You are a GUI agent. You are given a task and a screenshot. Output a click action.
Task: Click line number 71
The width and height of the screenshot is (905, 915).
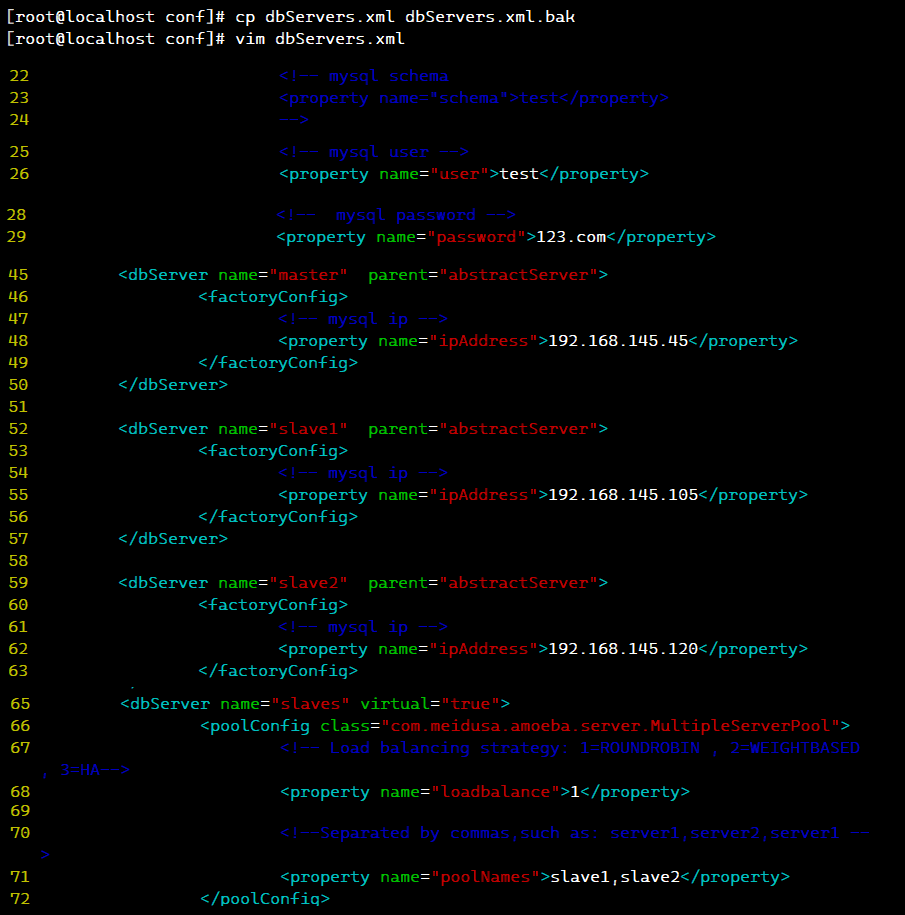coord(20,877)
